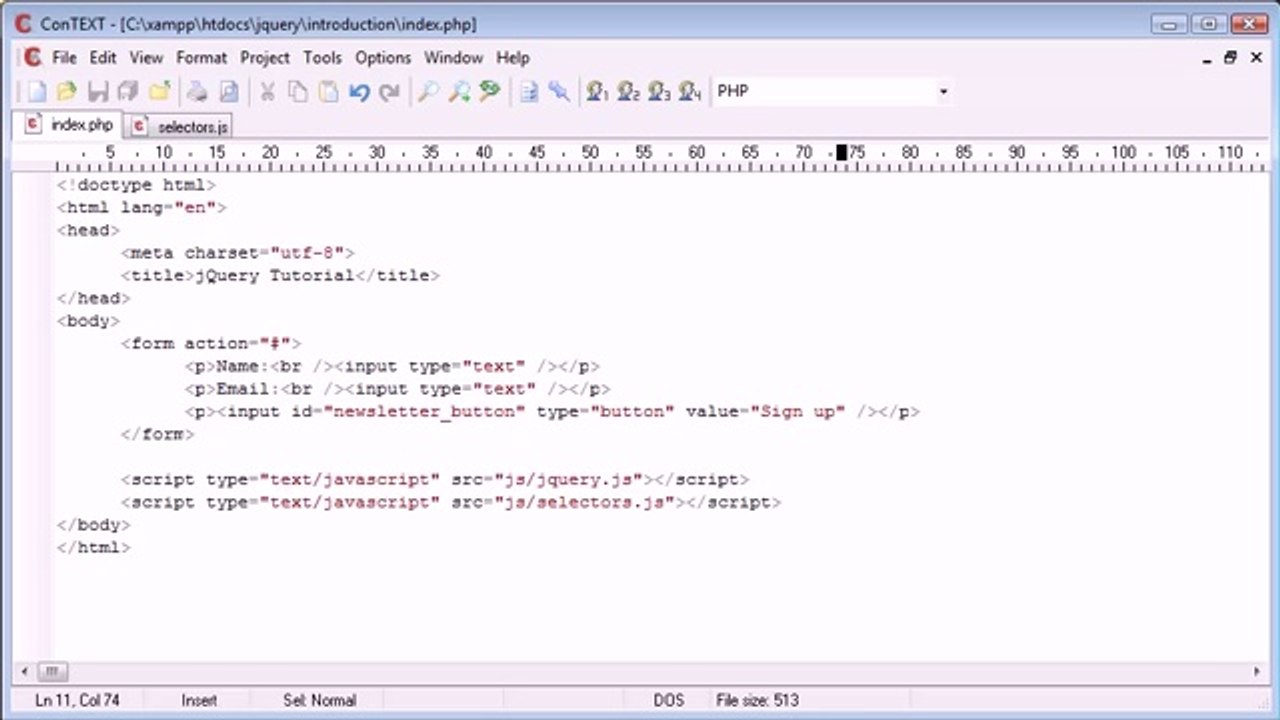1280x720 pixels.
Task: Open the Format menu
Action: (x=202, y=58)
